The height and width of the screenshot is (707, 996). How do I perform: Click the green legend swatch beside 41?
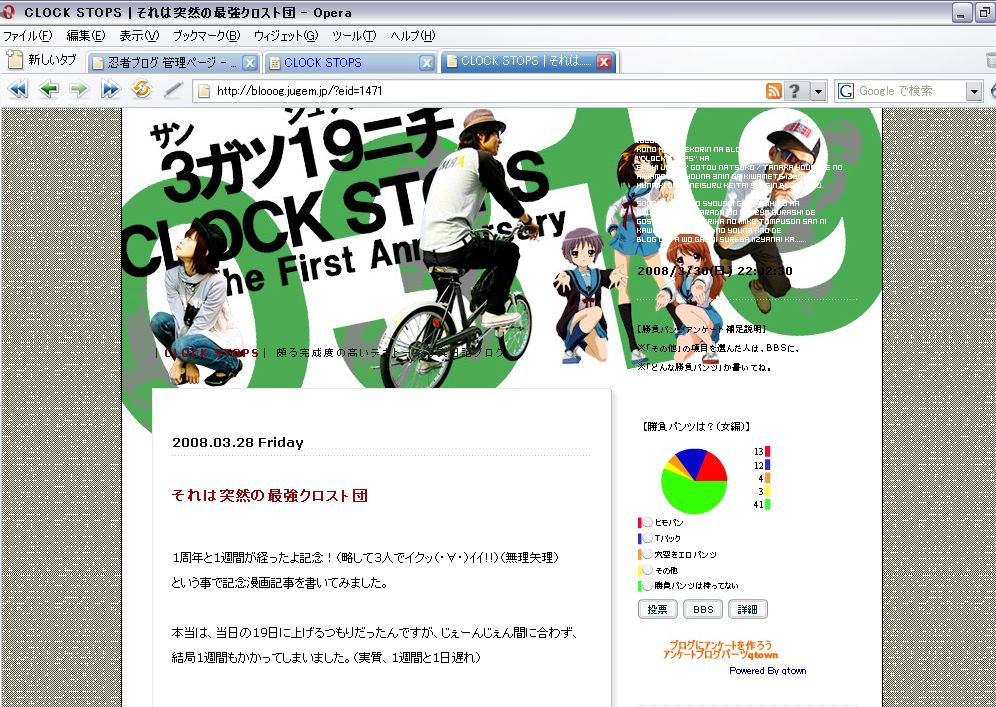767,504
